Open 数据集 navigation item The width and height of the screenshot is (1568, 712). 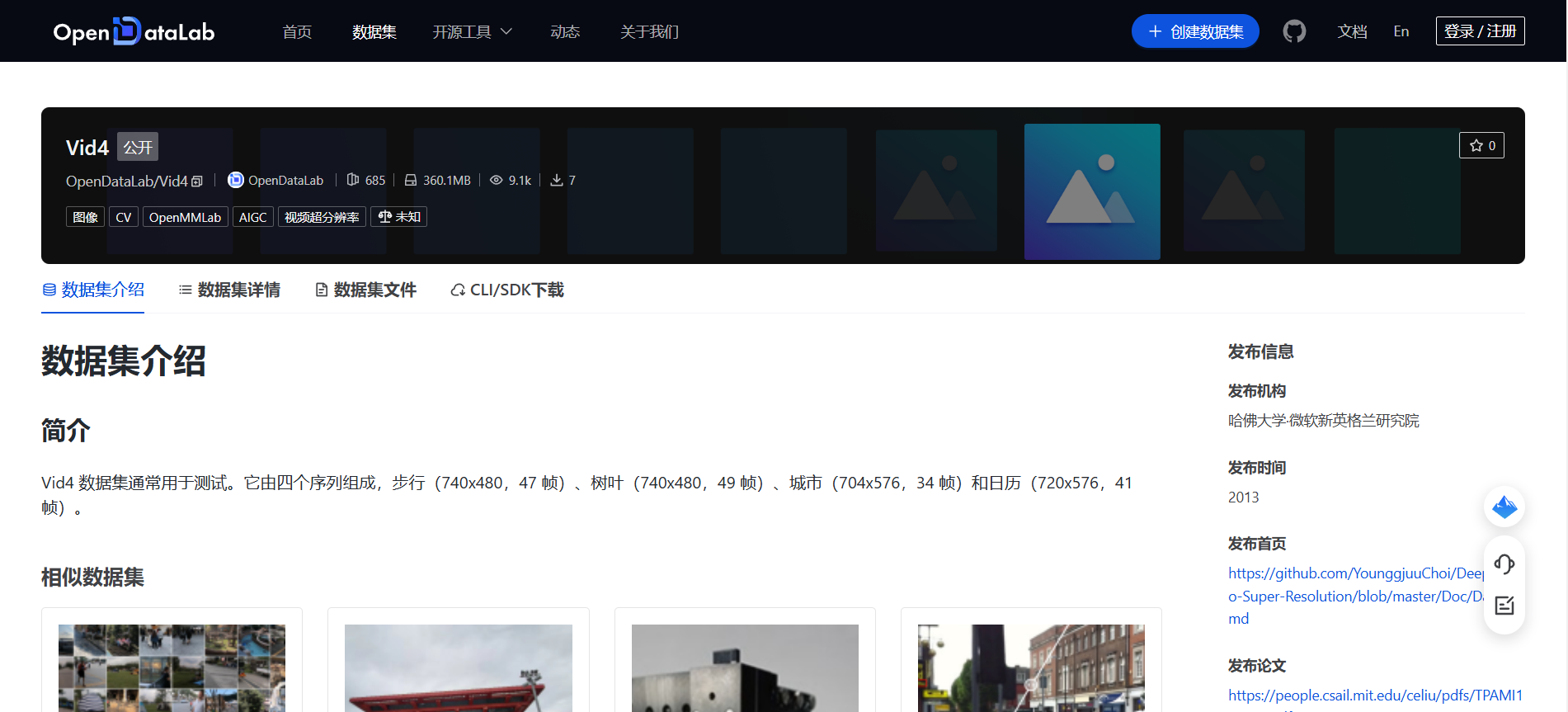[x=374, y=31]
